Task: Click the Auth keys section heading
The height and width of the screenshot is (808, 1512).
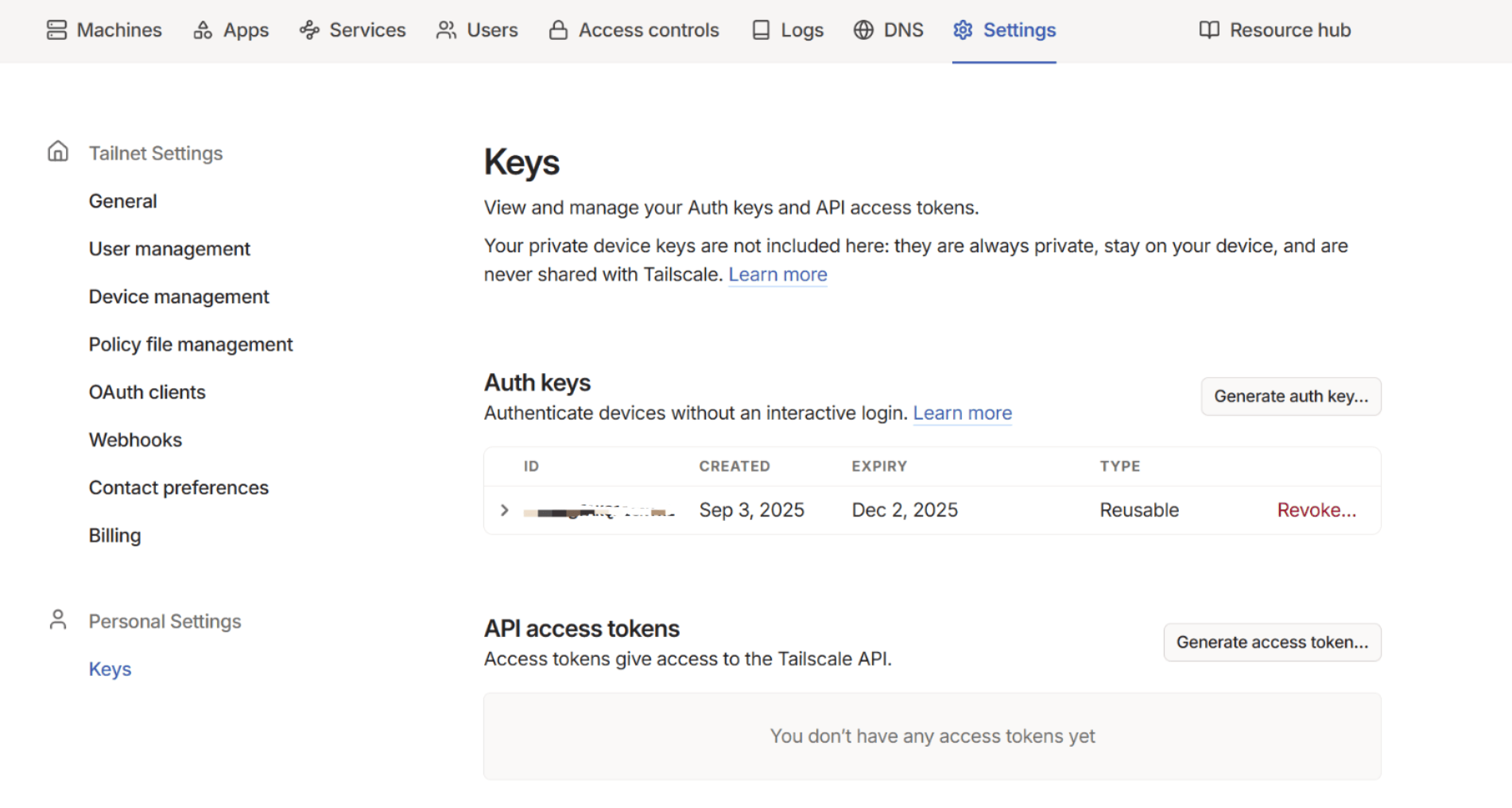Action: [537, 383]
